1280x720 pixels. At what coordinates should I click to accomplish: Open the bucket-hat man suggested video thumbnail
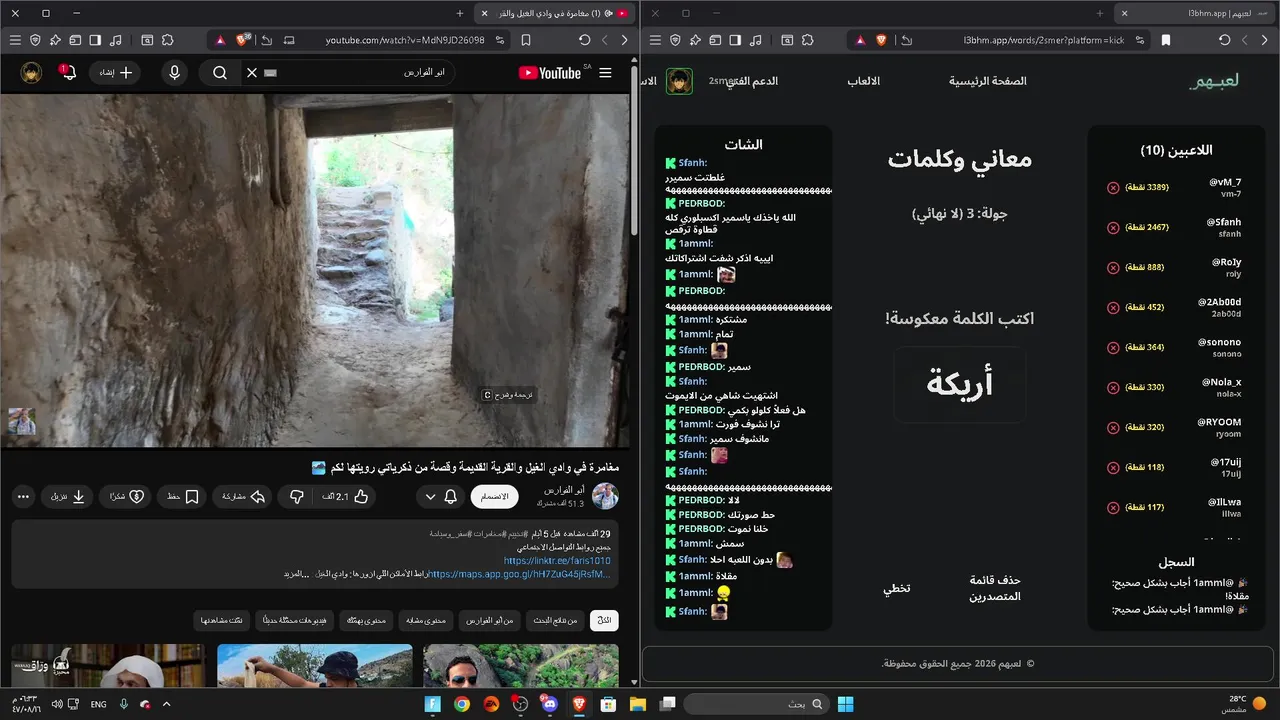coord(314,666)
